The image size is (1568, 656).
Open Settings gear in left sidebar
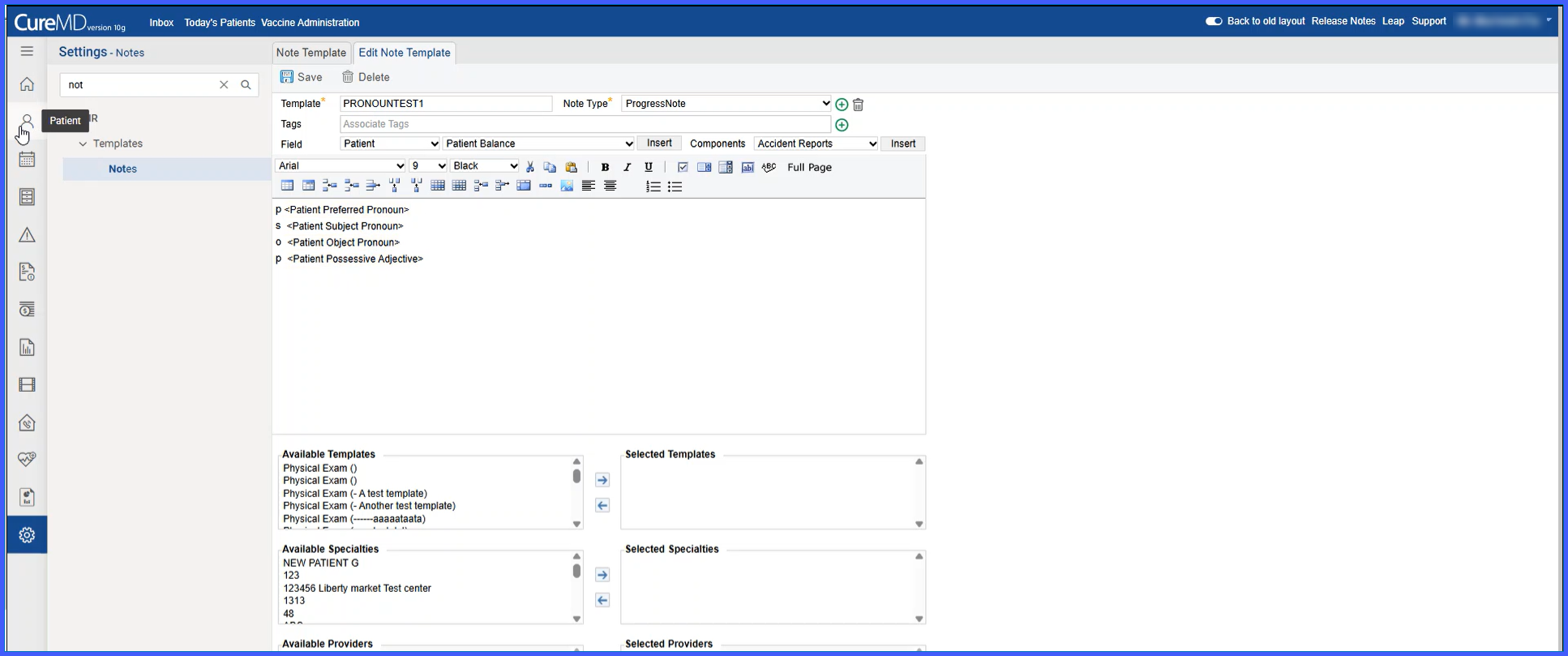tap(27, 535)
